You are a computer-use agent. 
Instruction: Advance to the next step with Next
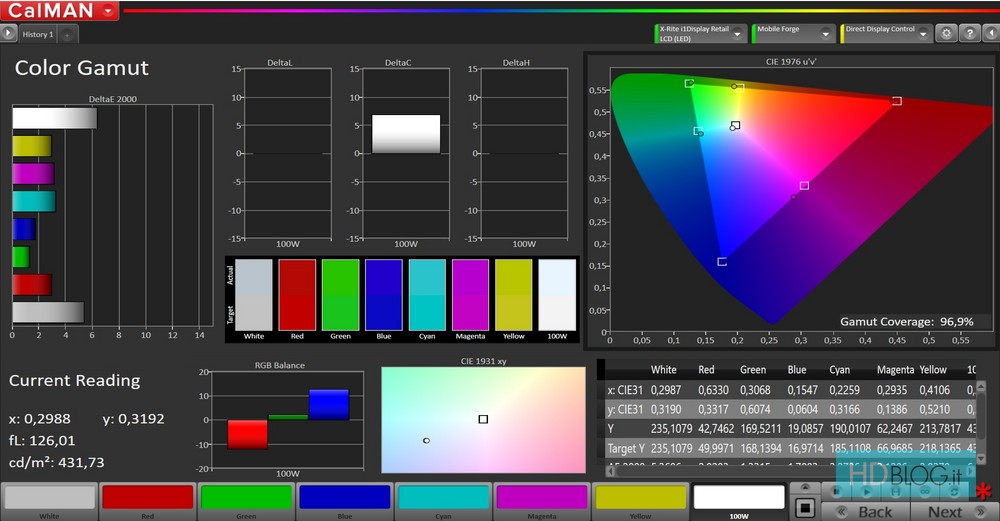point(954,511)
